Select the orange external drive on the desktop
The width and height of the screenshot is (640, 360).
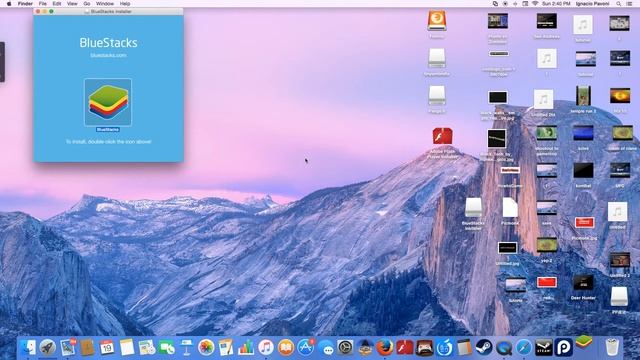pos(437,20)
